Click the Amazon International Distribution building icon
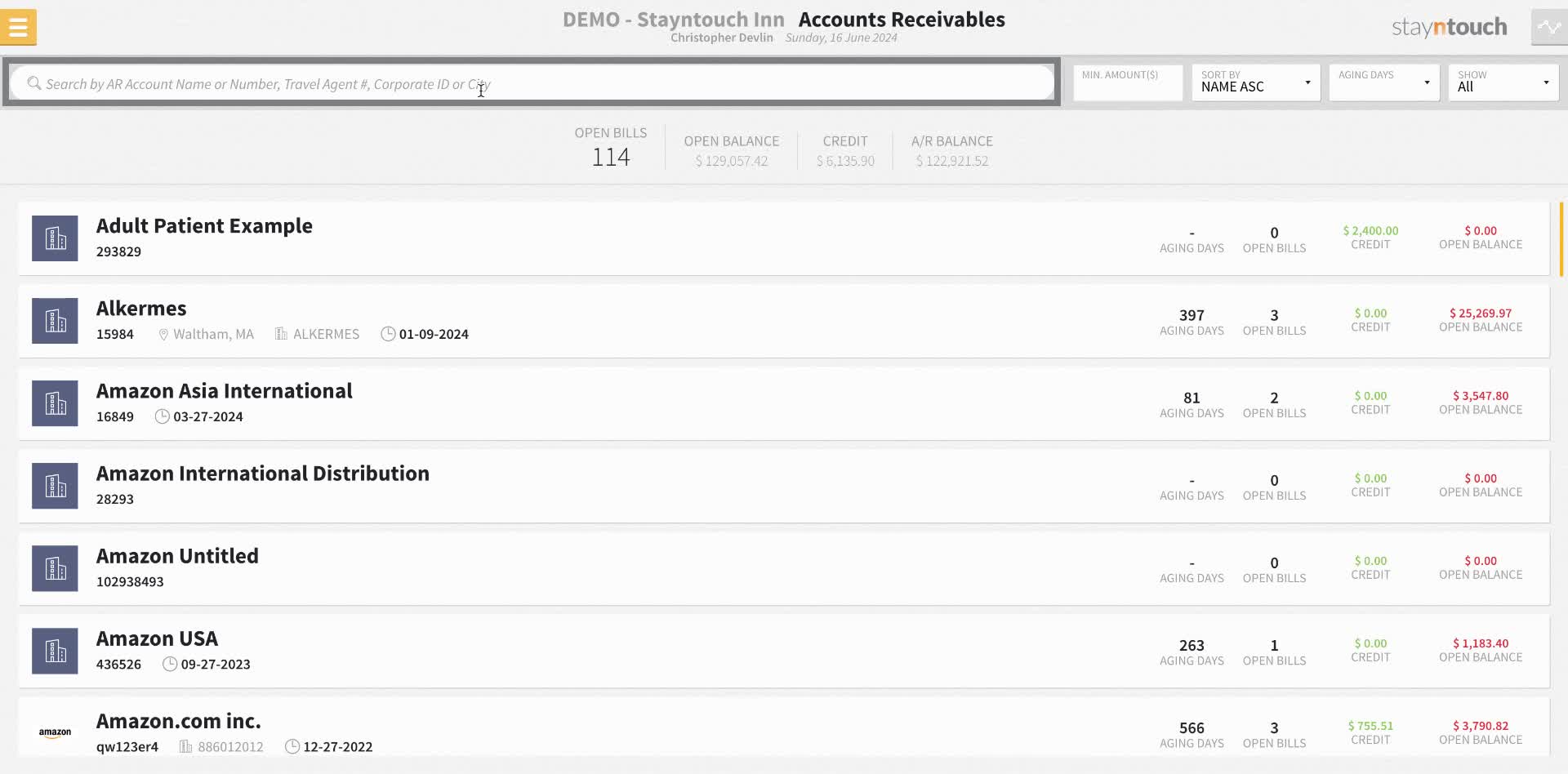This screenshot has width=1568, height=774. click(x=55, y=486)
